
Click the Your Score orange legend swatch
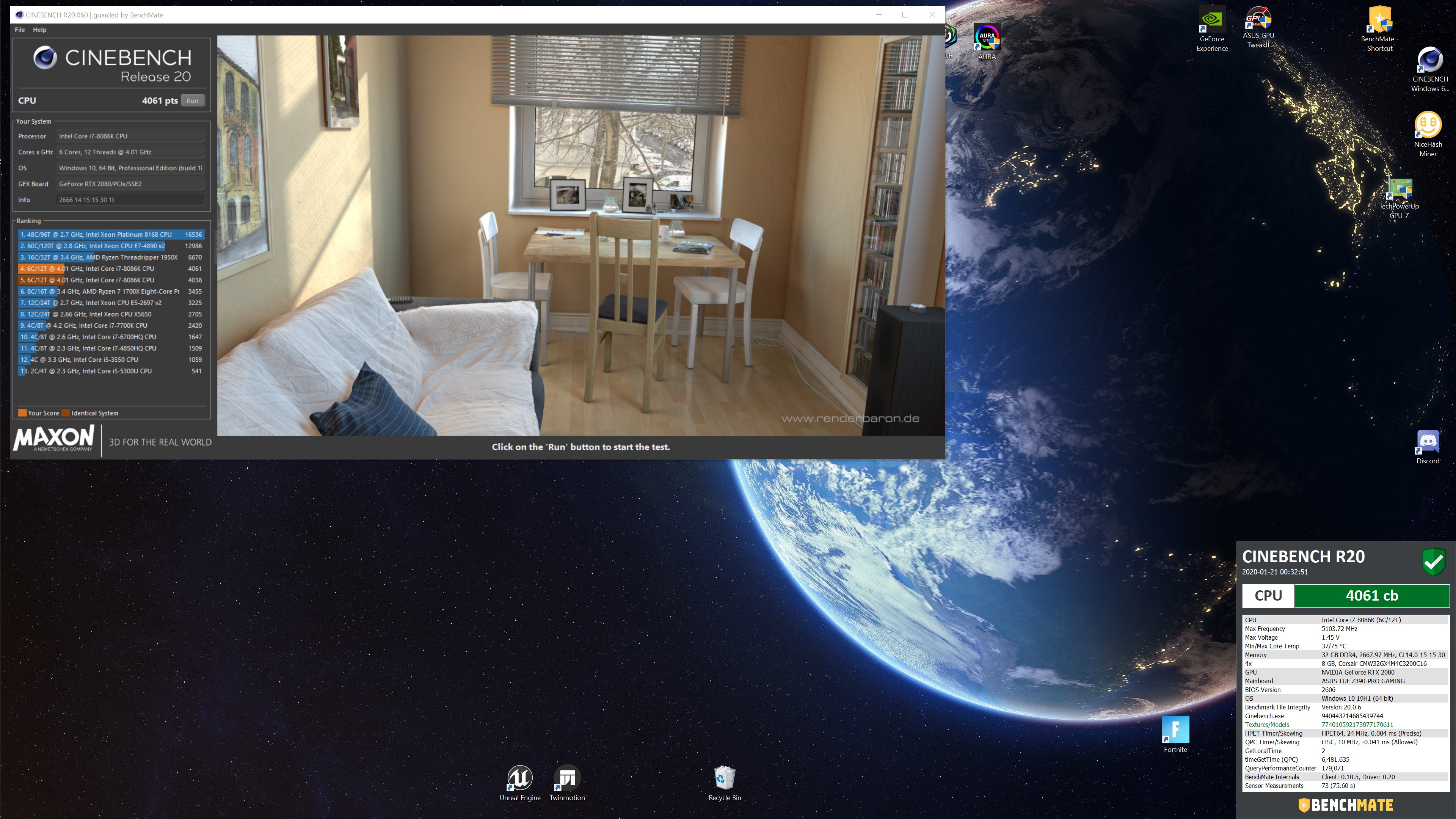point(23,413)
